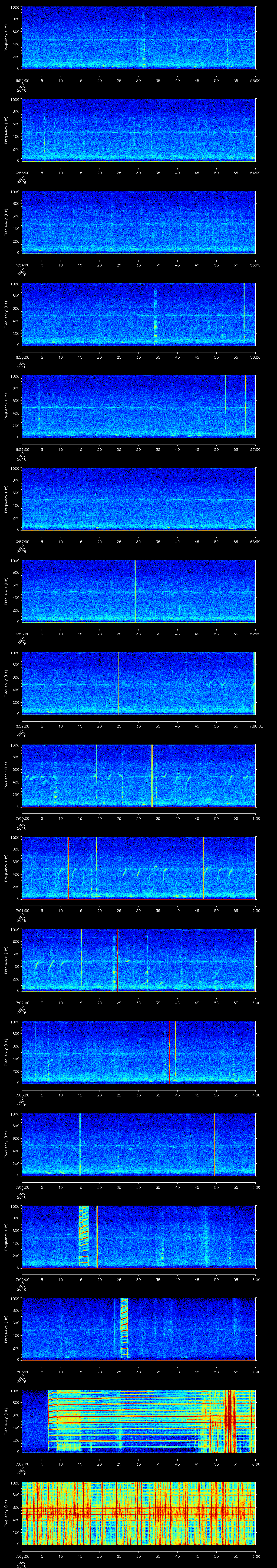The width and height of the screenshot is (277, 1568).
Task: Select the '6:54:00' start time label
Action: [22, 265]
